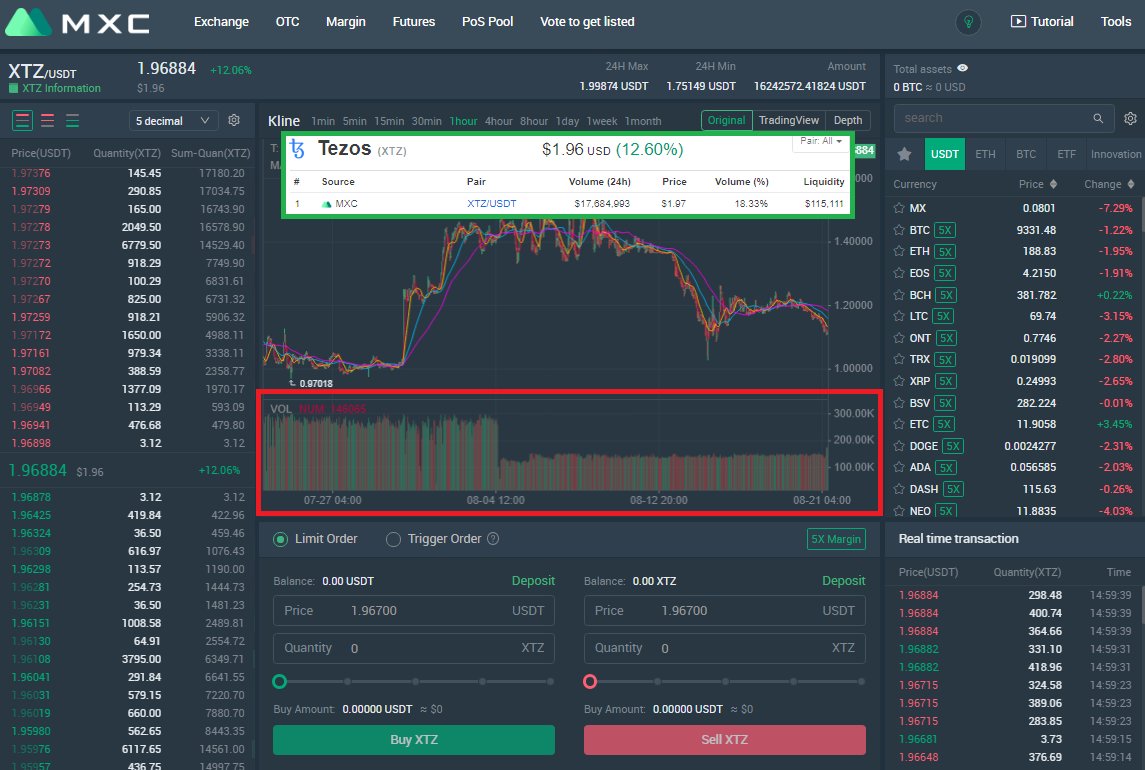Image resolution: width=1145 pixels, height=770 pixels.
Task: Favorite the ETH currency star
Action: (899, 251)
